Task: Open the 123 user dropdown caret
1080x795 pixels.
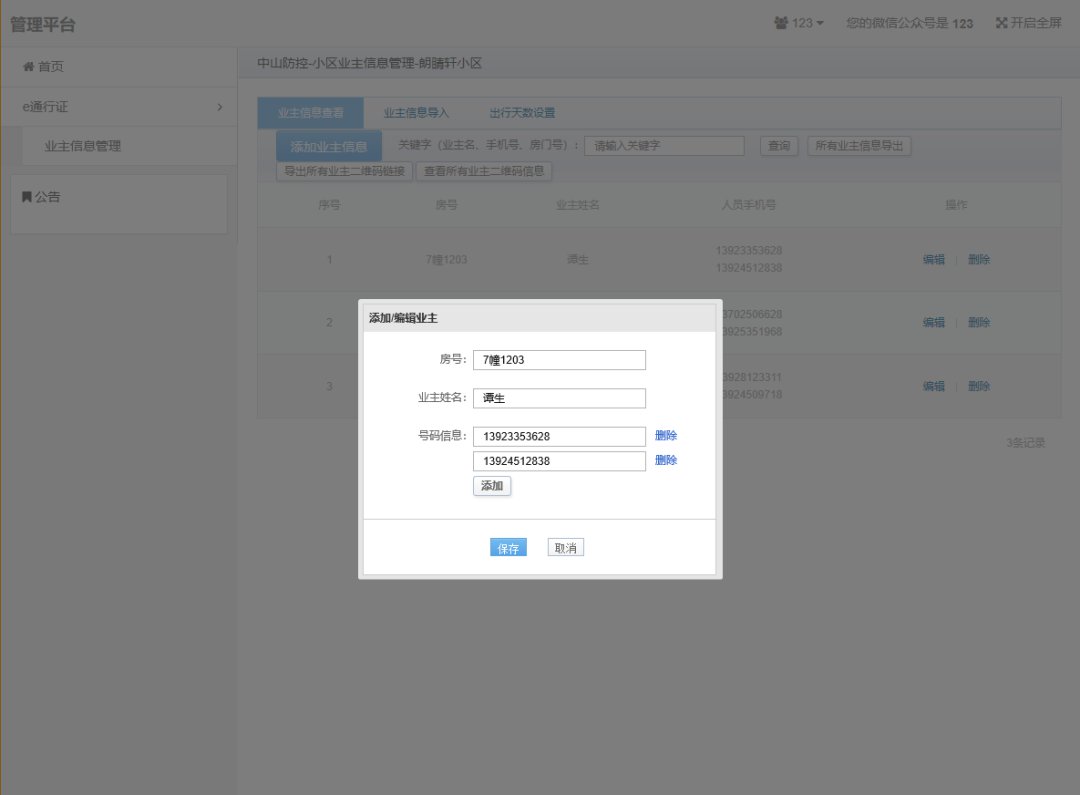Action: click(820, 23)
